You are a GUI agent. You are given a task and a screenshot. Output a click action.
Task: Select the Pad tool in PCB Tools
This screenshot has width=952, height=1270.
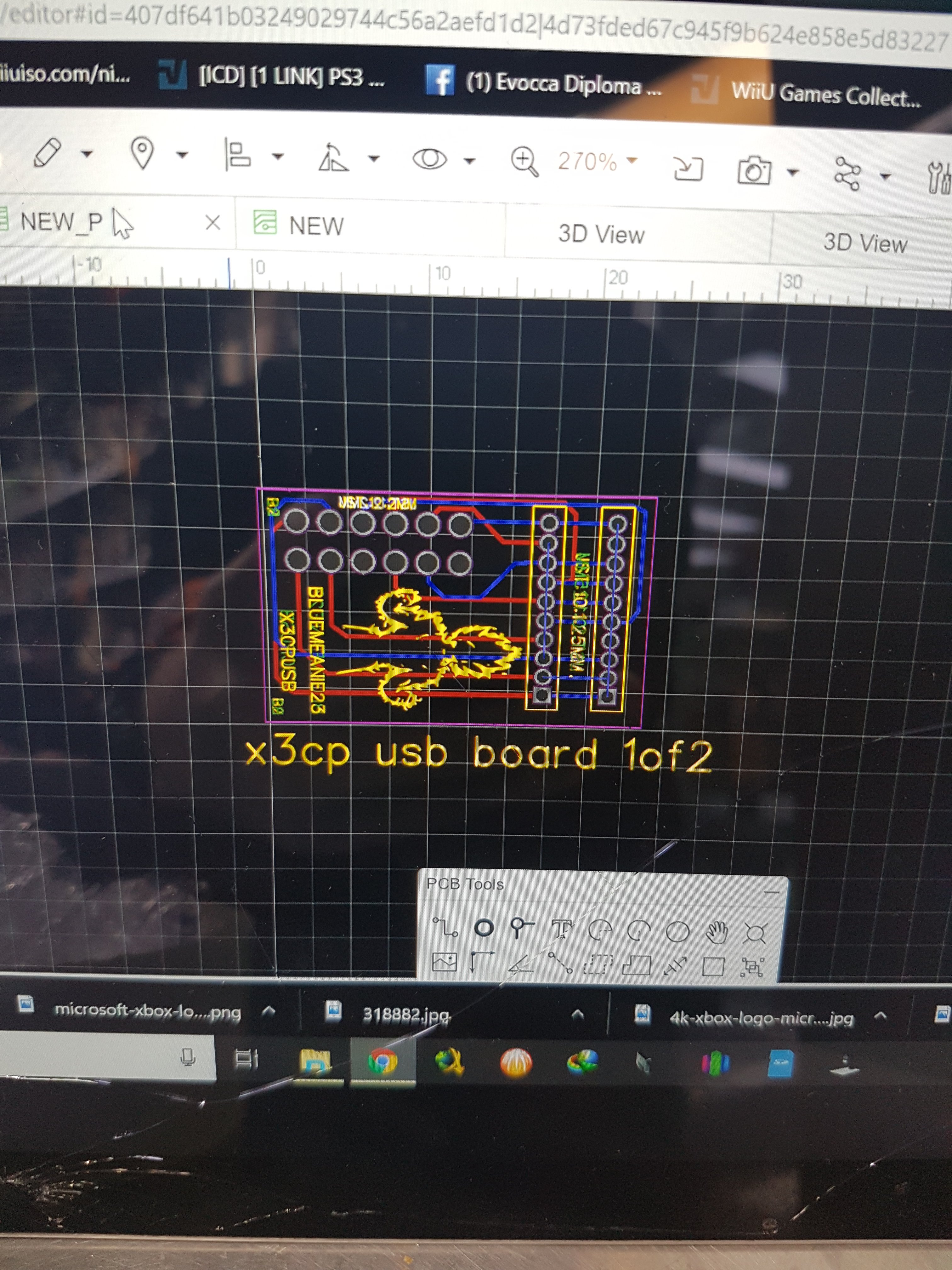(484, 927)
